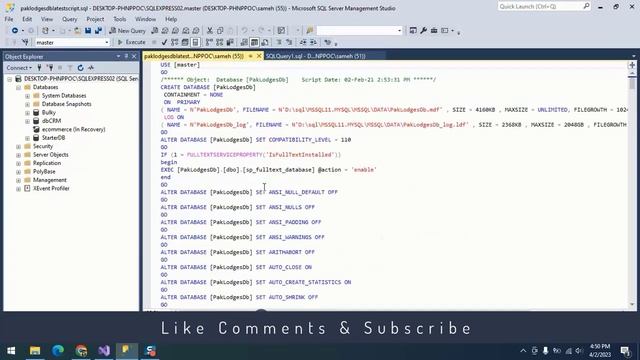
Task: Close the paklodgesdblatest script tab
Action: [259, 56]
